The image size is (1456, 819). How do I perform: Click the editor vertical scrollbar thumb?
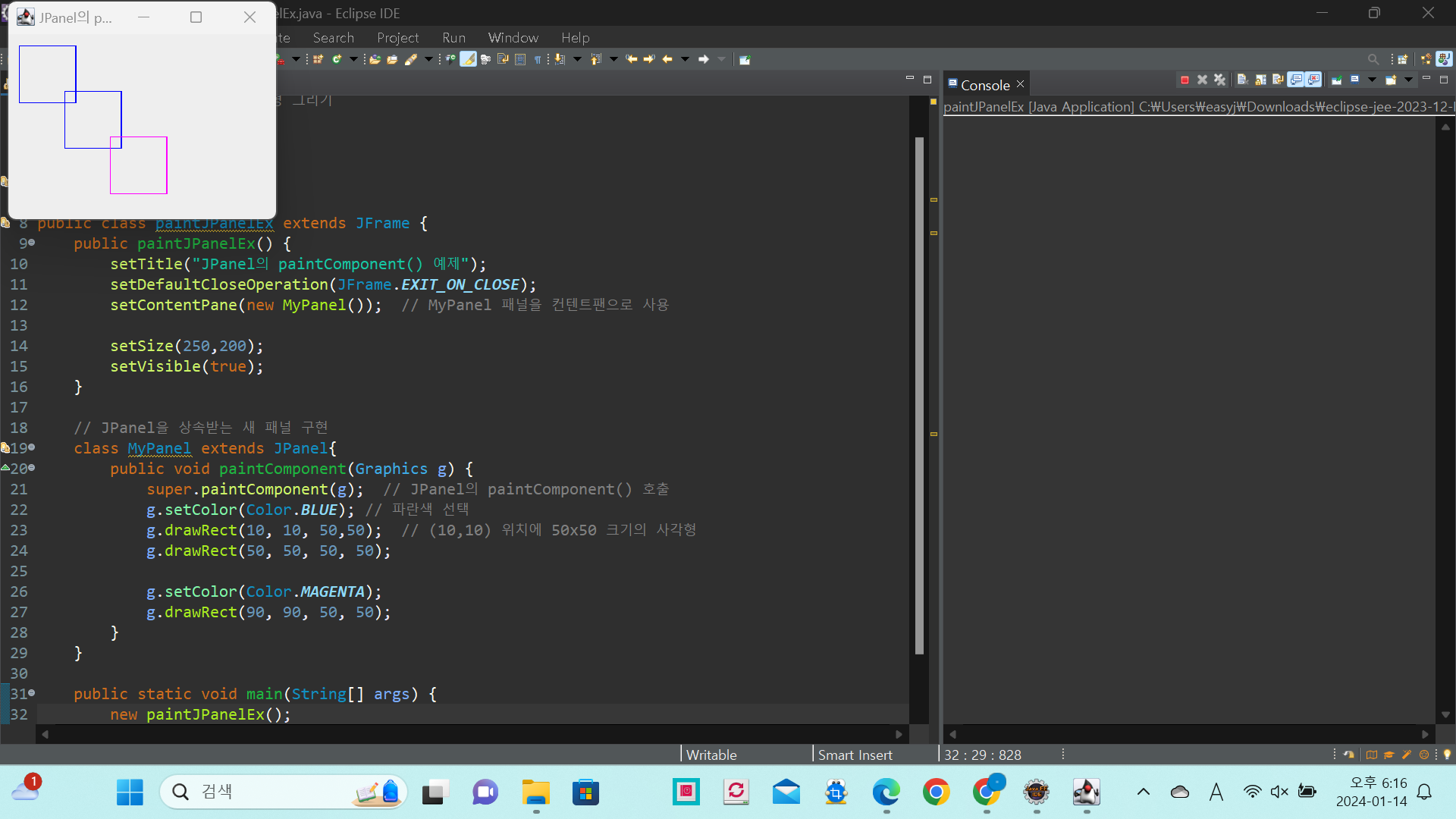[919, 394]
